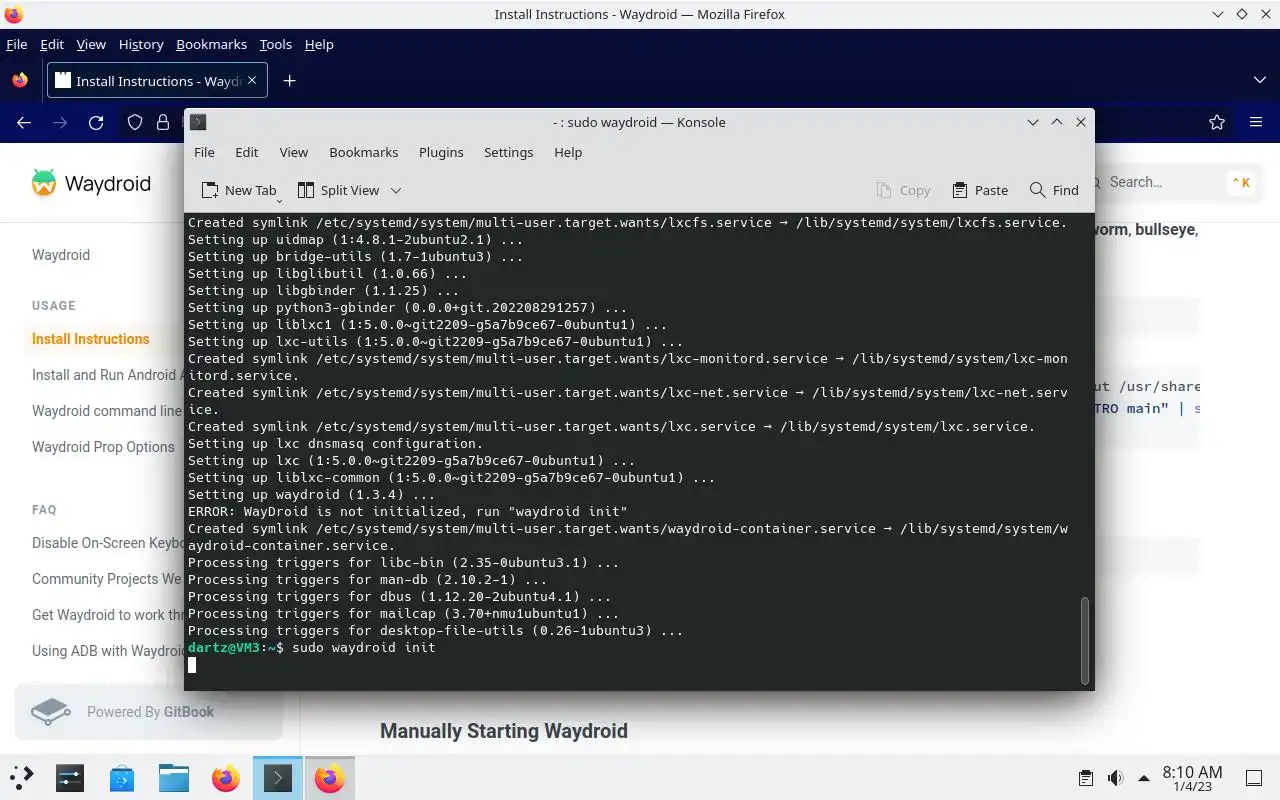Click New Tab in Konsole toolbar
The width and height of the screenshot is (1280, 800).
point(239,190)
